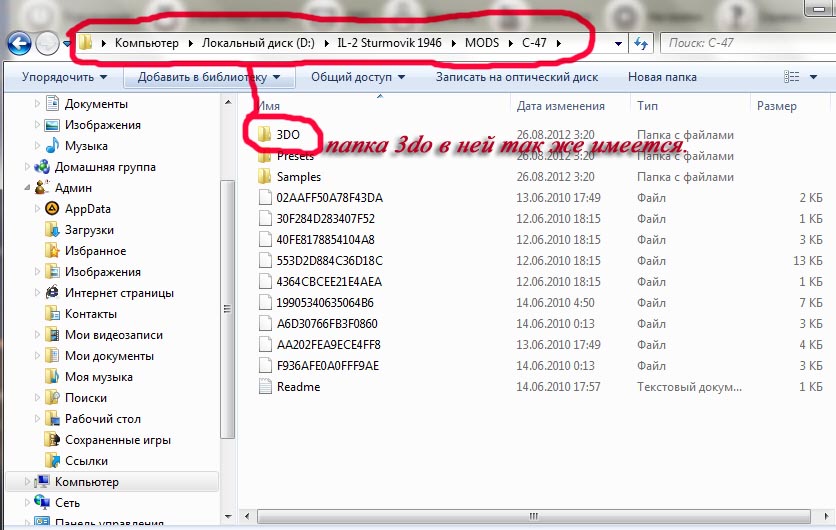Open Рабочий стол in sidebar
The width and height of the screenshot is (836, 530).
click(102, 419)
